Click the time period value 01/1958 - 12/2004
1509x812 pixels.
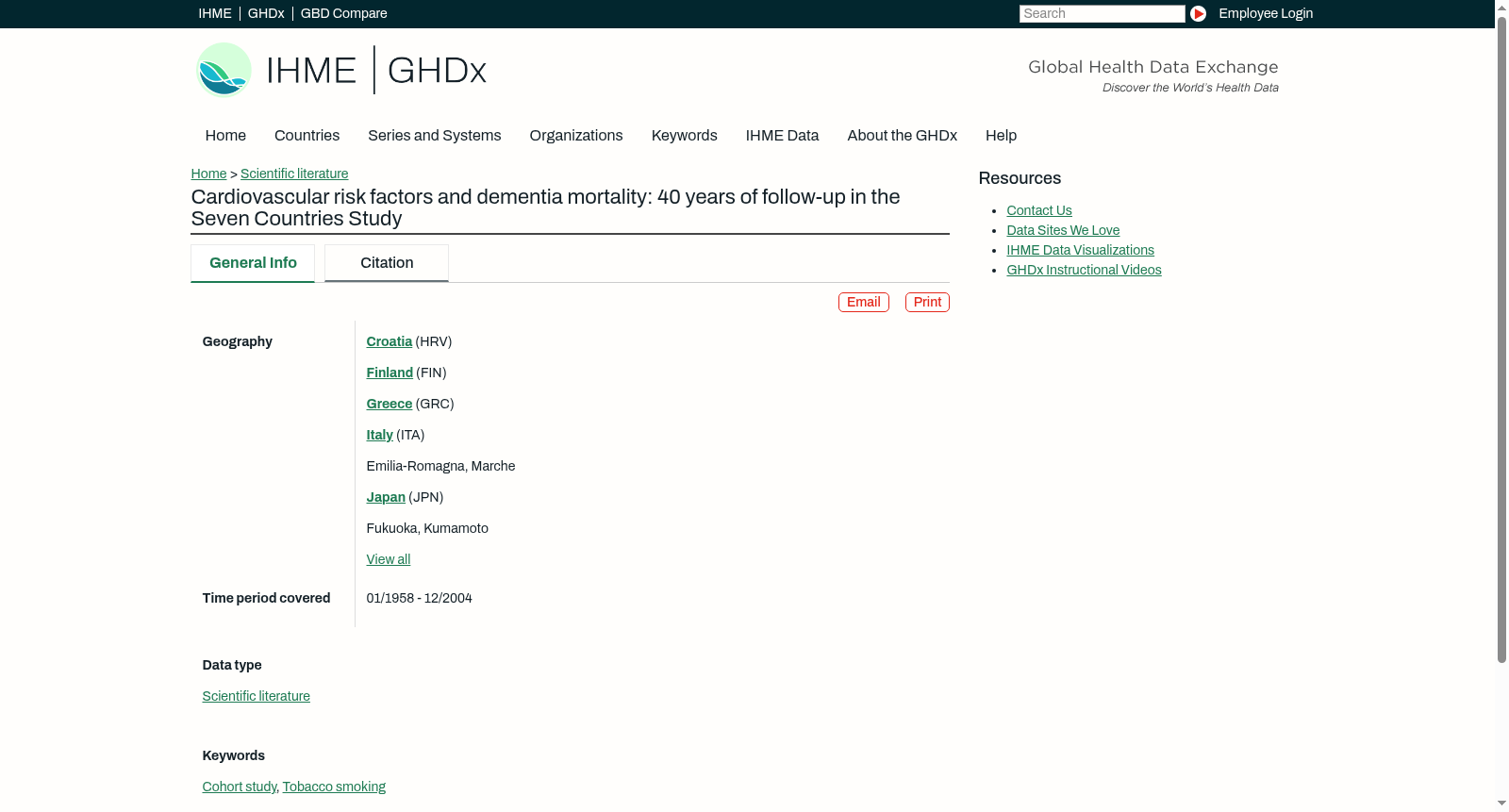pyautogui.click(x=420, y=598)
